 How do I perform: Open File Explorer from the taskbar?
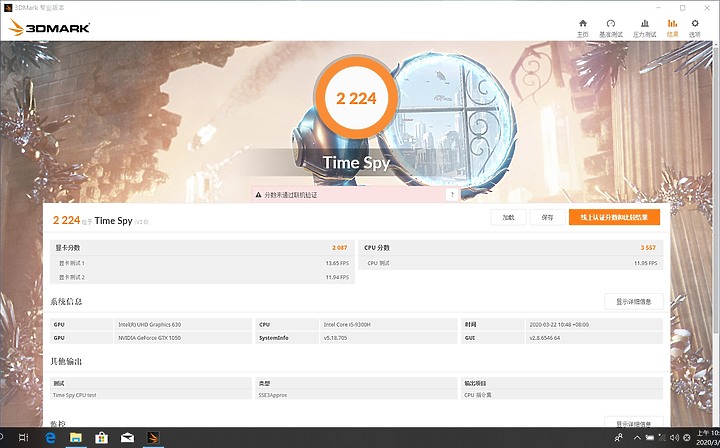pyautogui.click(x=76, y=438)
